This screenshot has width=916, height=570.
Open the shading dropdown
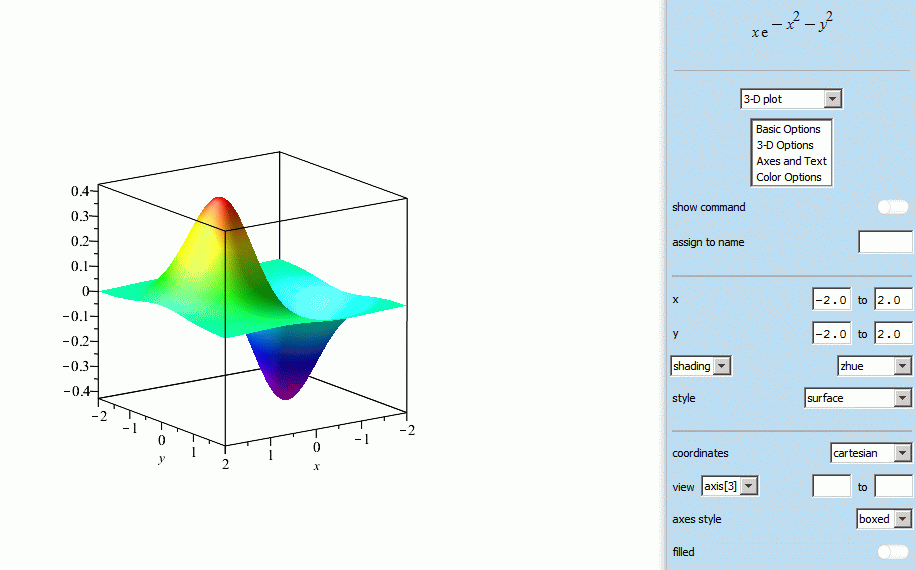coord(701,366)
